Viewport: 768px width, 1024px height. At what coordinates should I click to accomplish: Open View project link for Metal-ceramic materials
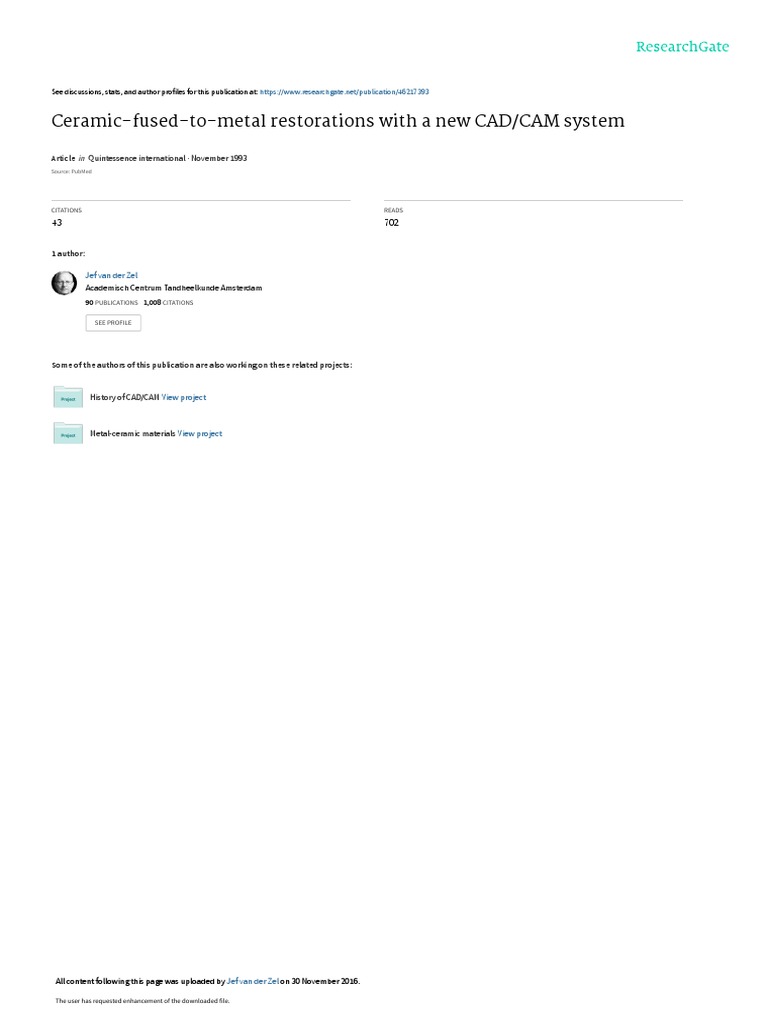coord(200,434)
